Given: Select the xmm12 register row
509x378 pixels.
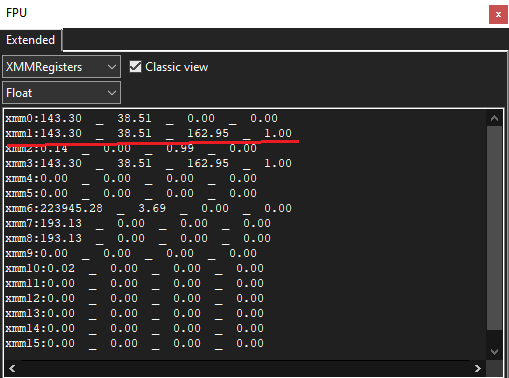Looking at the screenshot, I should tap(135, 298).
